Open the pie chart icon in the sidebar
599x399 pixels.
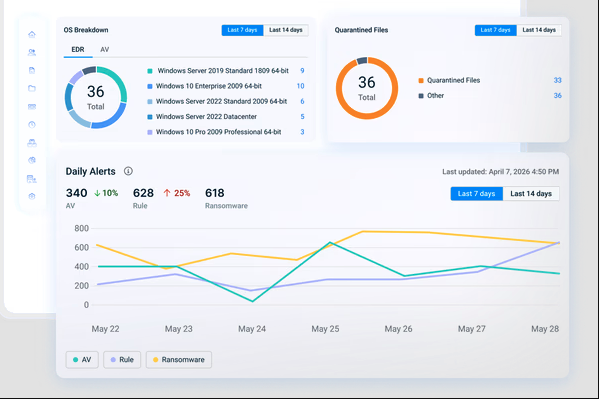[32, 161]
